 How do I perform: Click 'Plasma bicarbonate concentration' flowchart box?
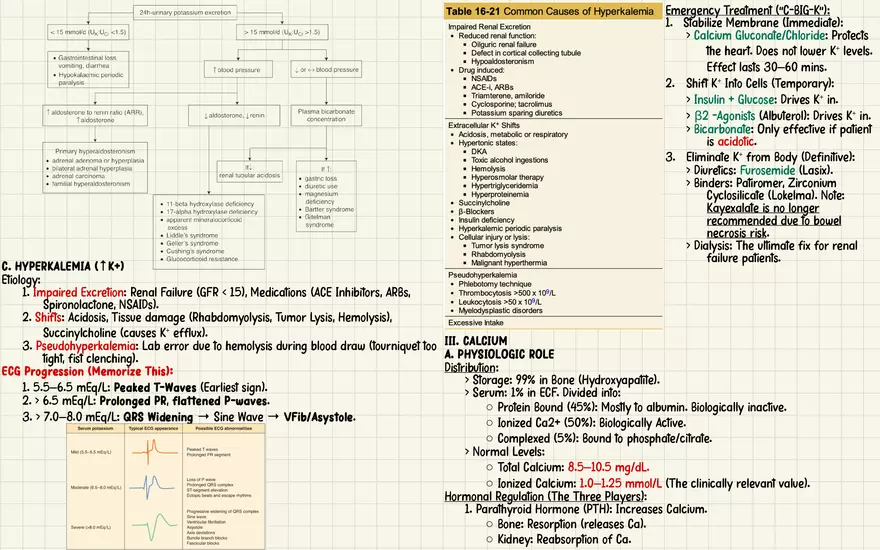326,115
